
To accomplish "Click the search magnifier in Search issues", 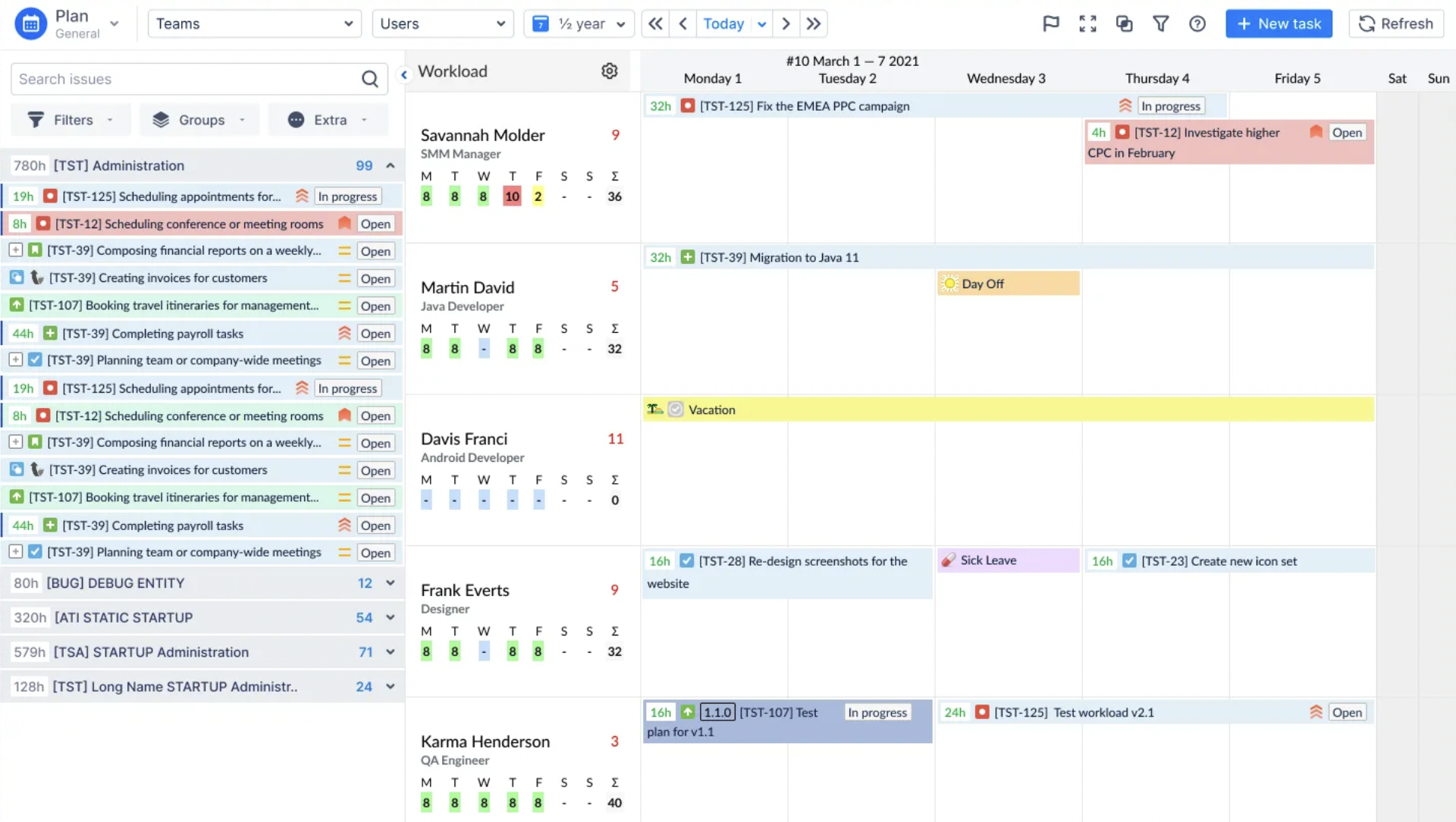I will point(370,78).
